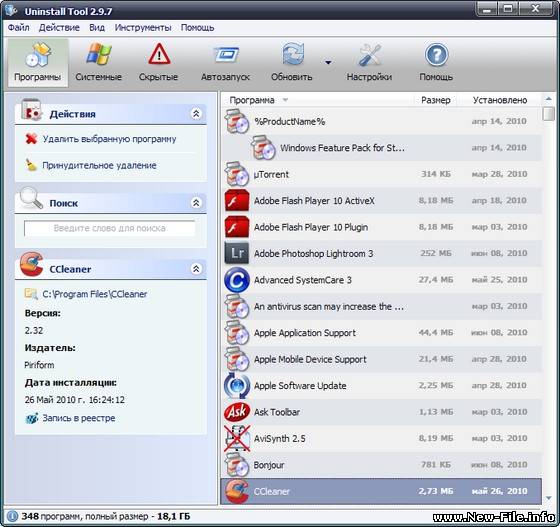Collapse the CCleaner details panel
This screenshot has width=560, height=527.
coord(196,268)
